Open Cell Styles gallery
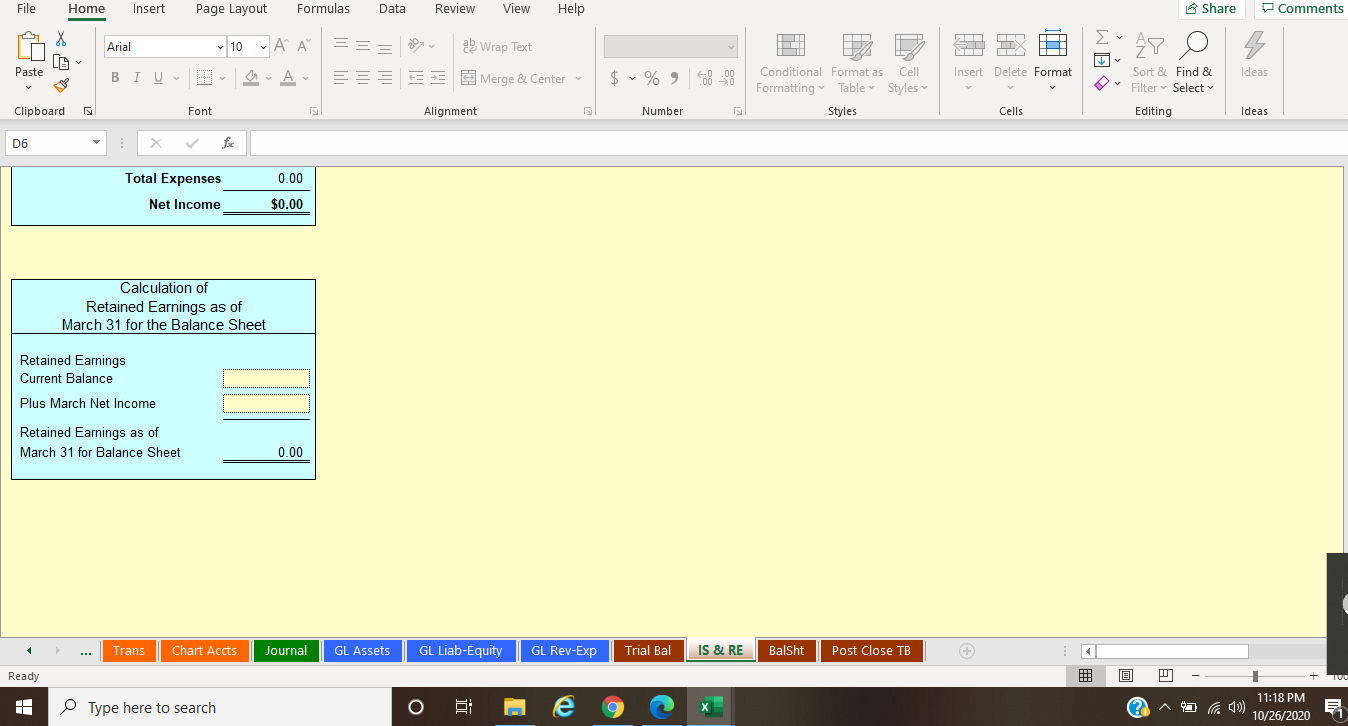 (x=908, y=63)
